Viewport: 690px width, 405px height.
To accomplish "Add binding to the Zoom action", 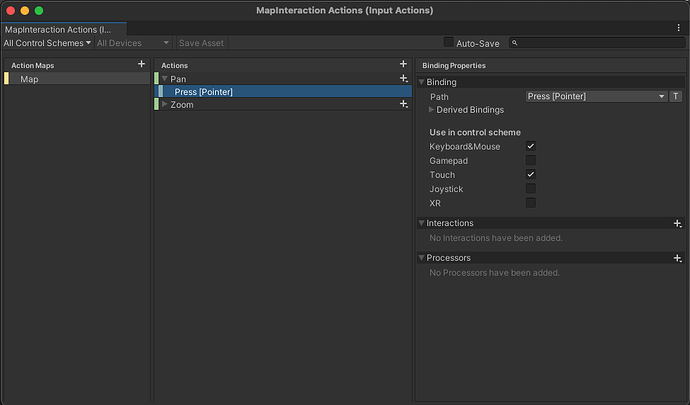I will 404,104.
